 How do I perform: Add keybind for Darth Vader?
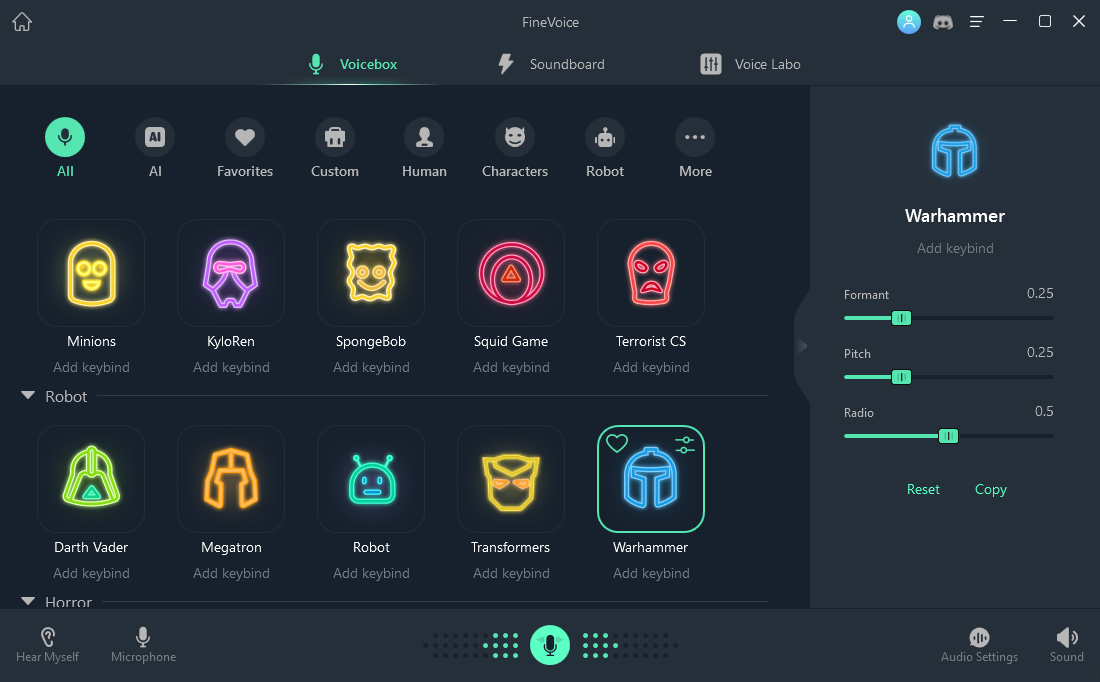coord(91,573)
